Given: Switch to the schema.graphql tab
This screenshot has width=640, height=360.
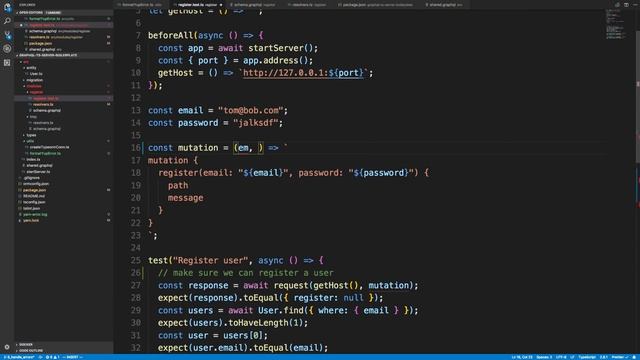Looking at the screenshot, I should [x=252, y=5].
